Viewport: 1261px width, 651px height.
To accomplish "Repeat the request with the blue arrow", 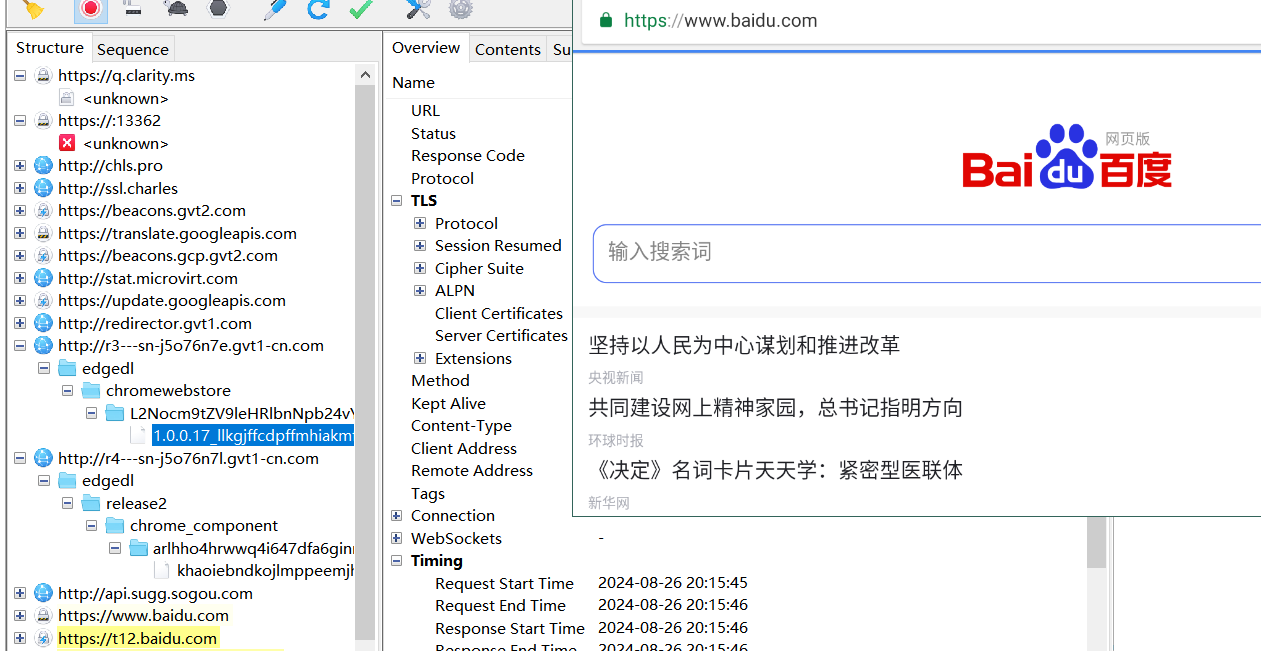I will (x=318, y=9).
